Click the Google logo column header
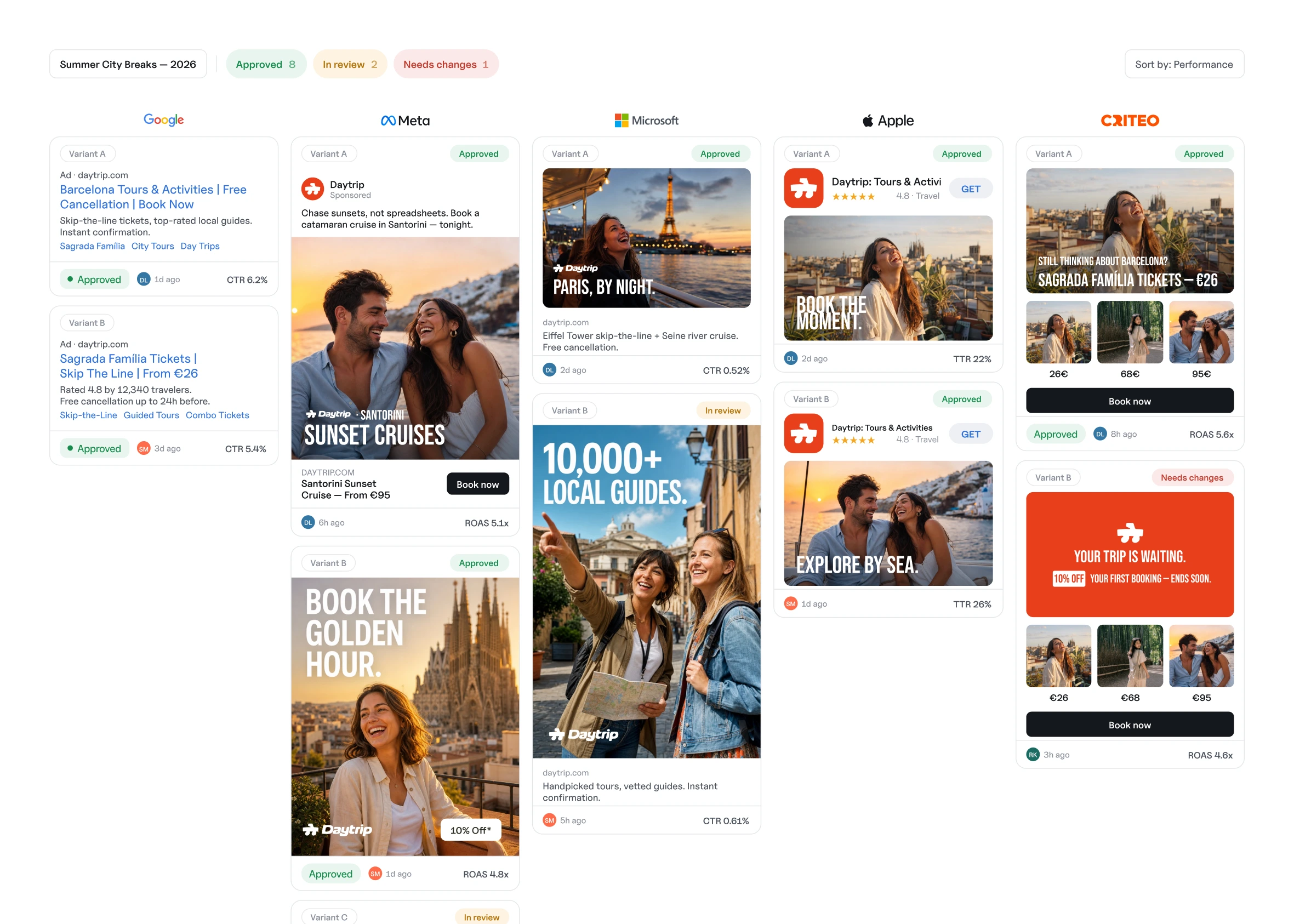The width and height of the screenshot is (1294, 924). (163, 120)
